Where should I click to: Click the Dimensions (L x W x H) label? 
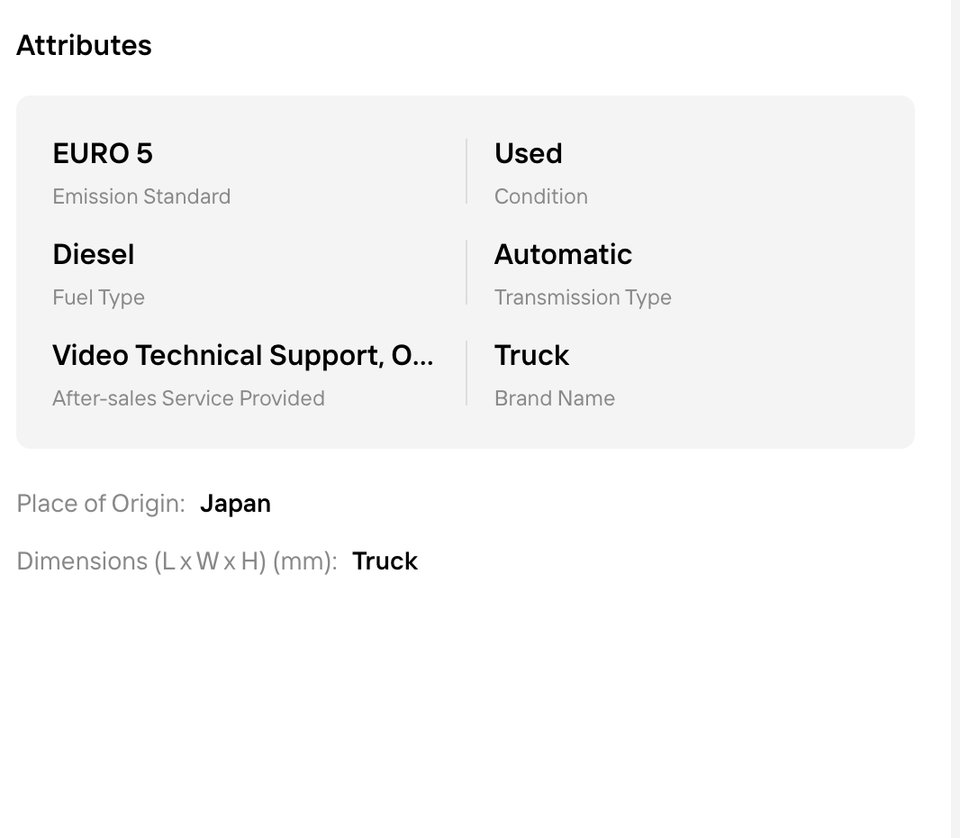click(176, 561)
